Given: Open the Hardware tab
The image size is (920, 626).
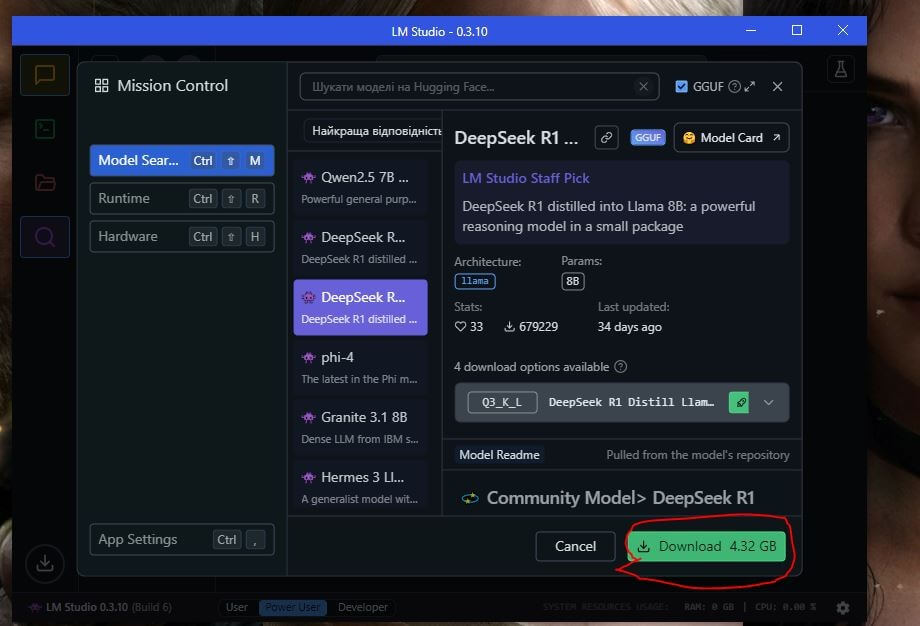Looking at the screenshot, I should click(182, 236).
